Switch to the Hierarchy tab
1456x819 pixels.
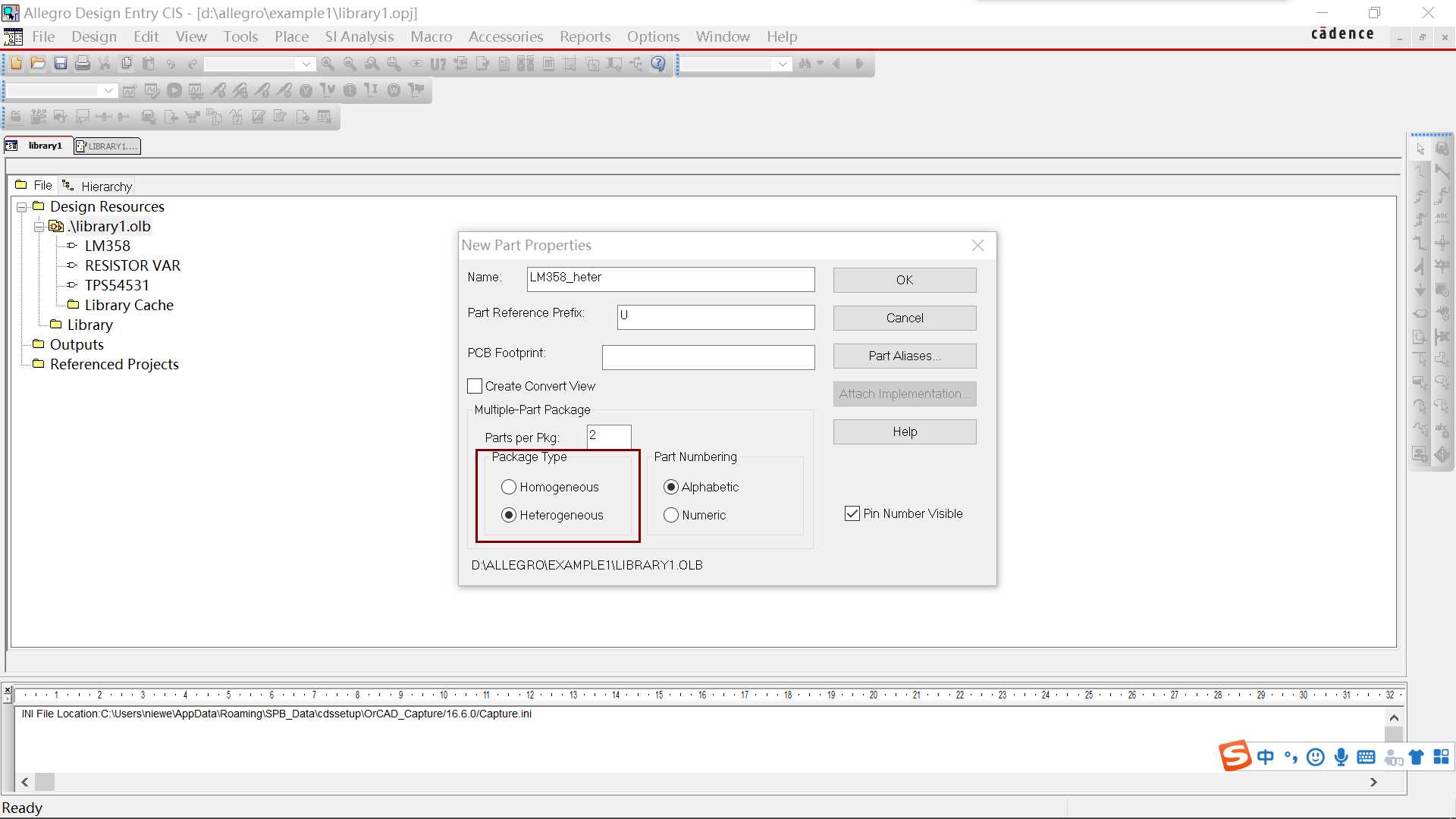(99, 187)
